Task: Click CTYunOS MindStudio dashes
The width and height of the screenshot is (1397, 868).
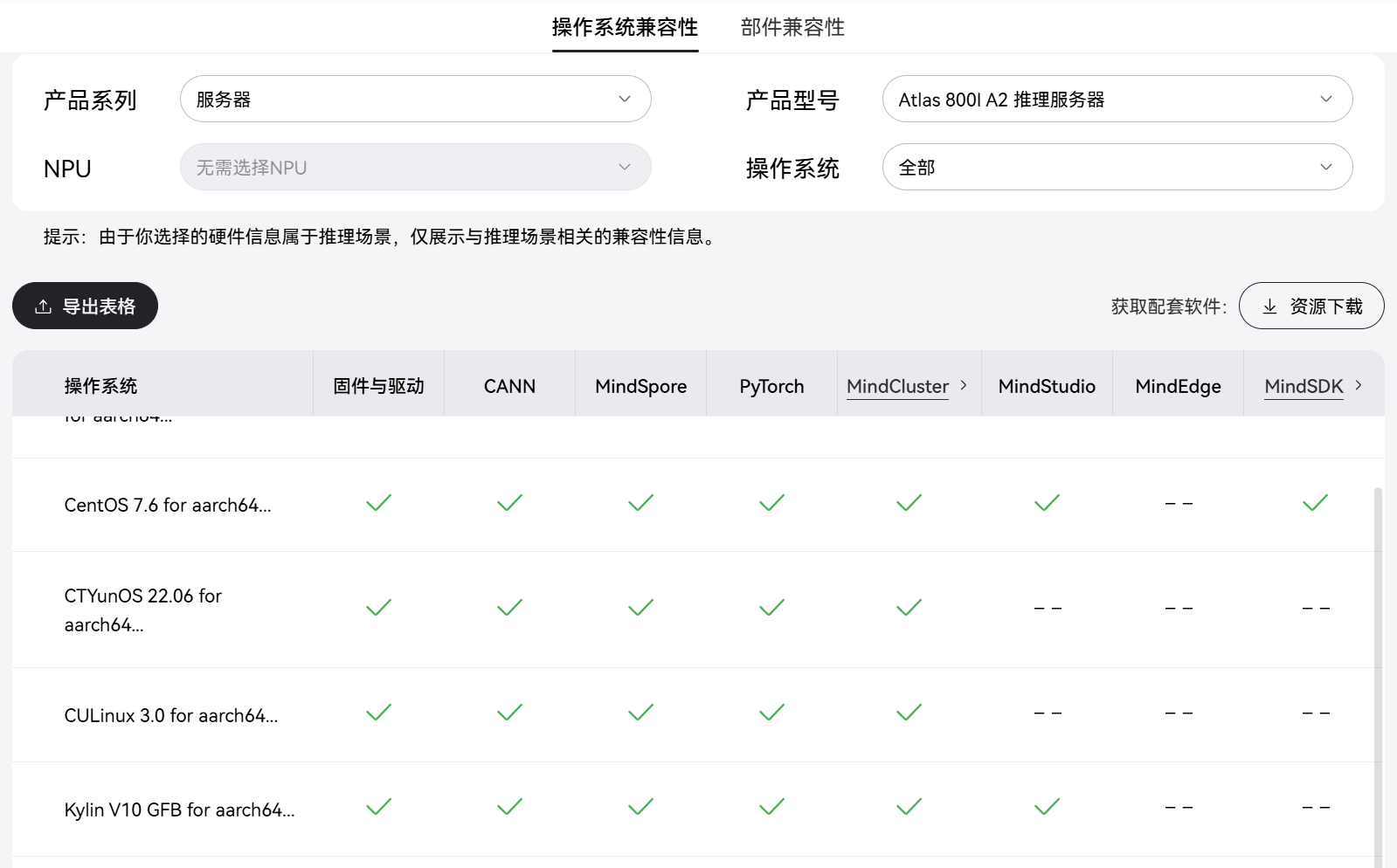Action: pyautogui.click(x=1048, y=609)
